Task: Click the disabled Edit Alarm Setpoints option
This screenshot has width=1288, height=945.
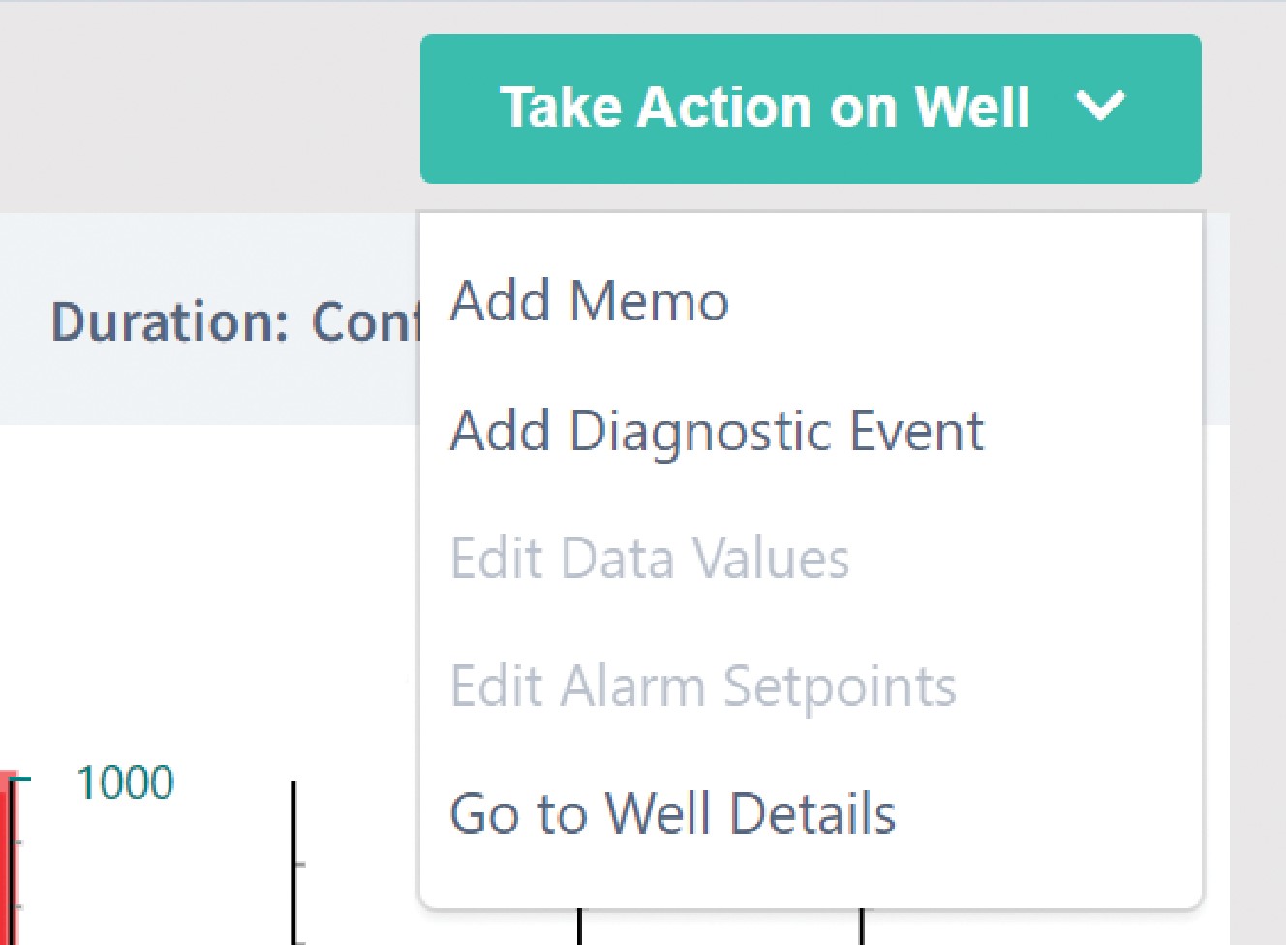Action: click(703, 686)
